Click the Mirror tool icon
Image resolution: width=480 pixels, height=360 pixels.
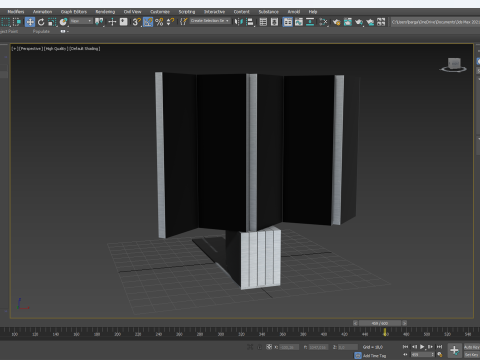(x=238, y=22)
